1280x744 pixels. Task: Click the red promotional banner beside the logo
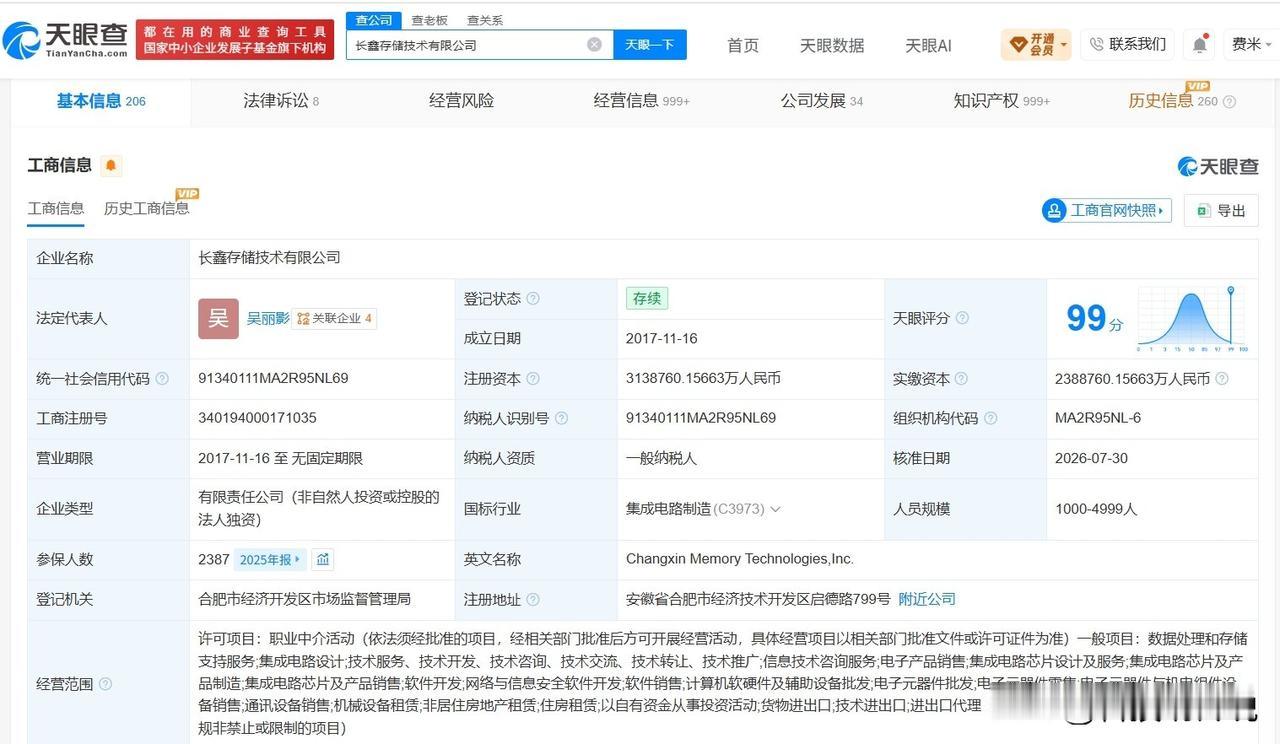click(x=237, y=40)
